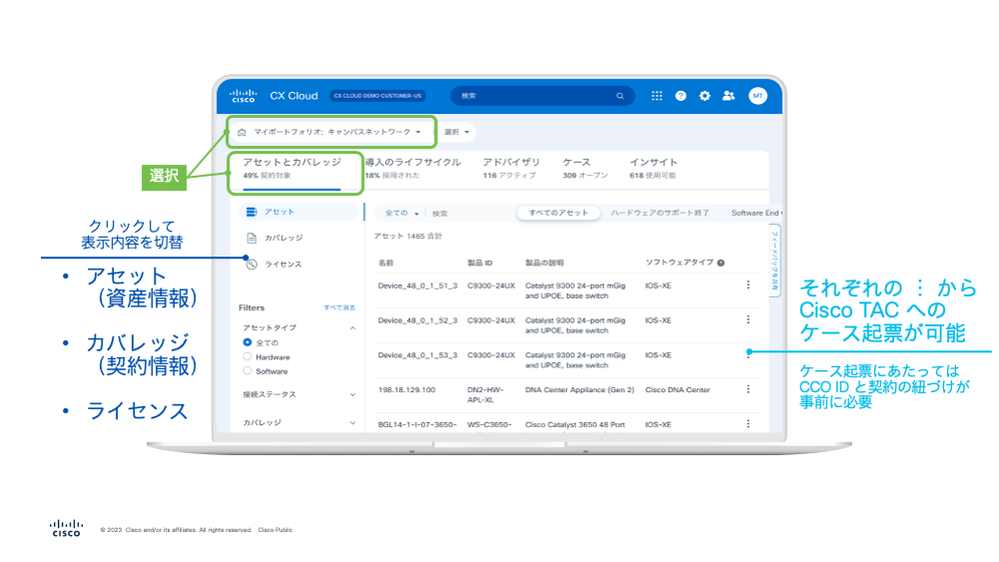Switch to インサイト tab
Viewport: 999px width, 562px height.
click(653, 168)
